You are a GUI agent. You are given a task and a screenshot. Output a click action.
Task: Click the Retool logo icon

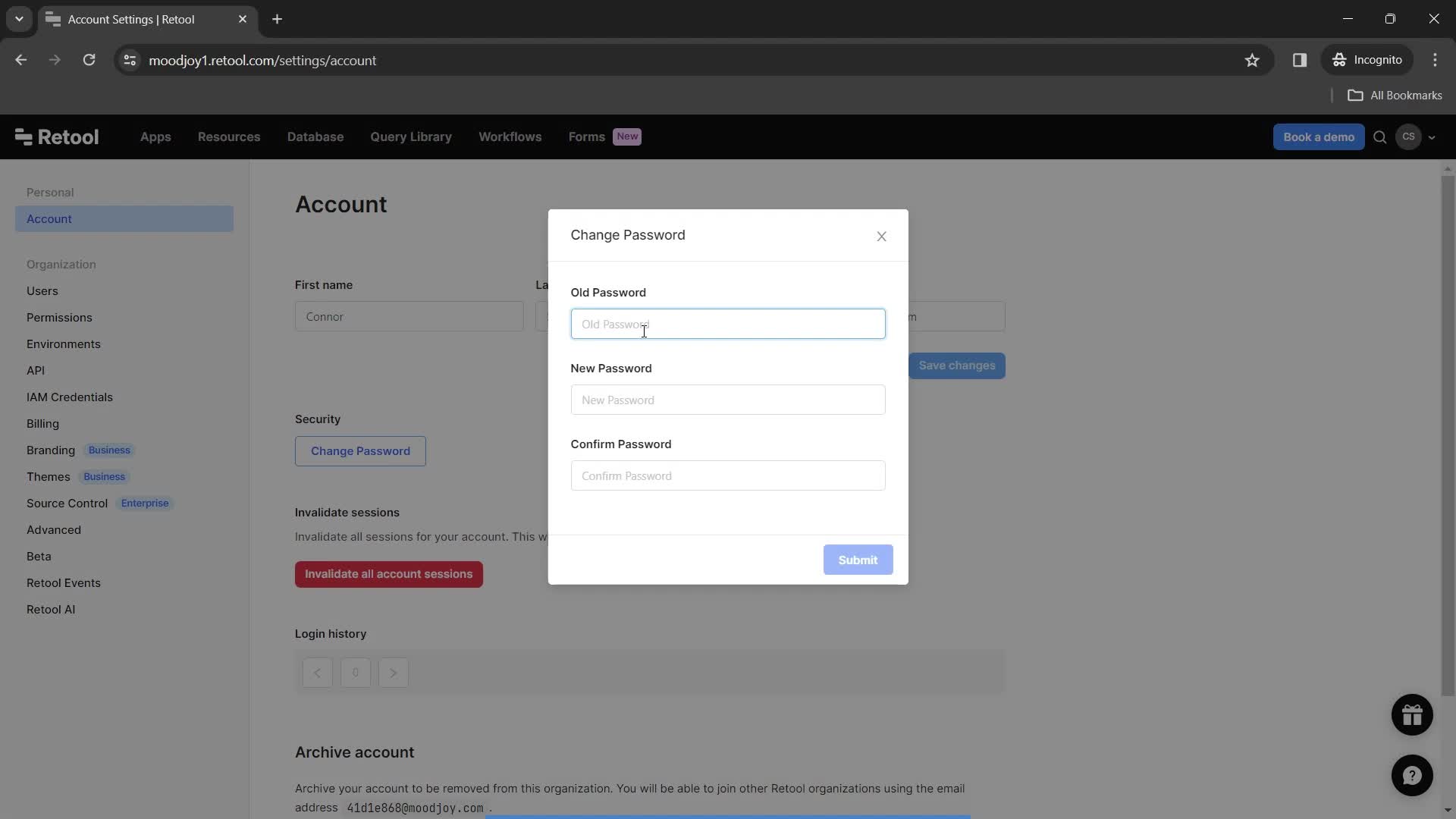pyautogui.click(x=22, y=137)
